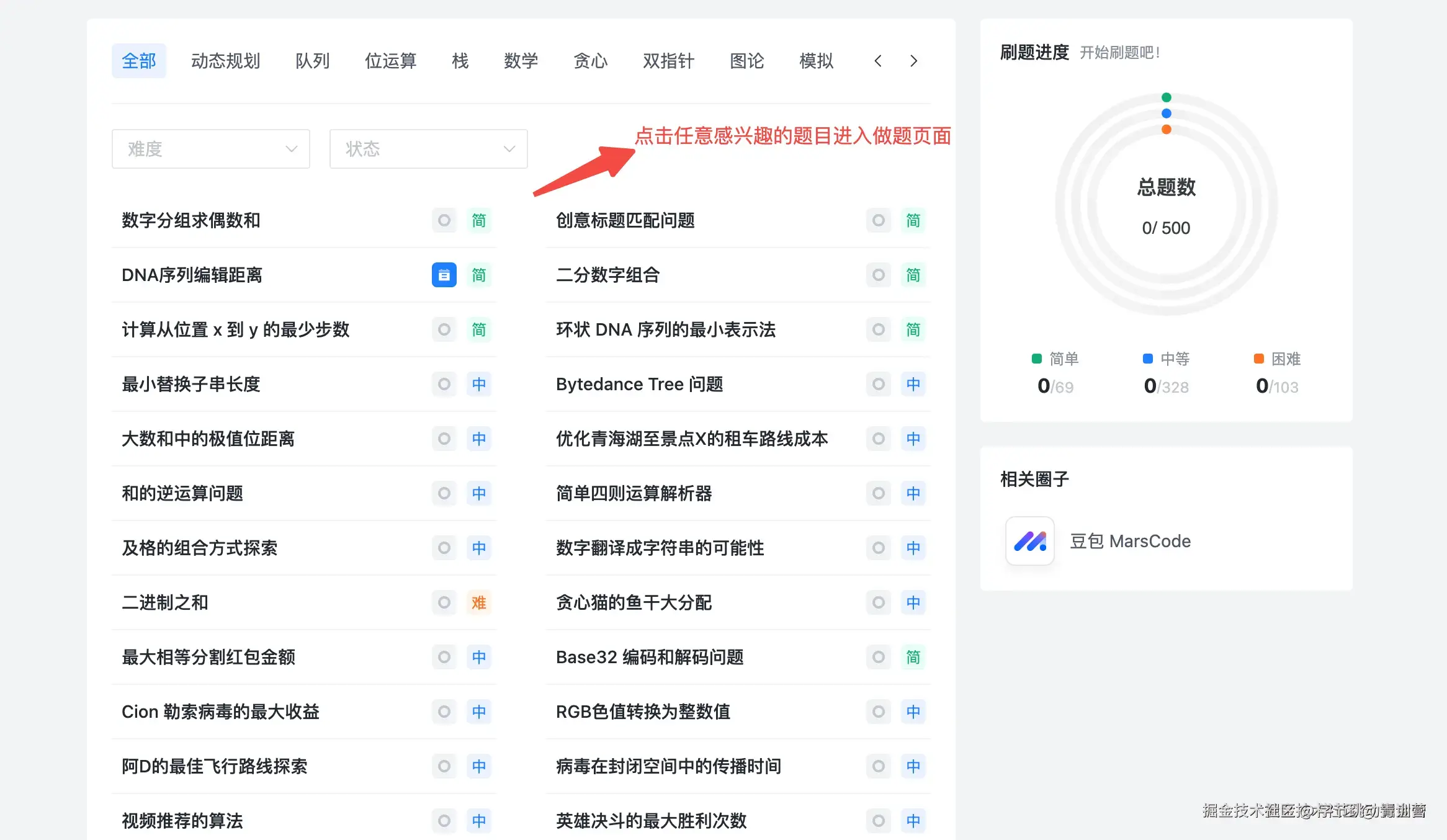Toggle status circle for 创意标题匹配问题
This screenshot has height=840, width=1447.
878,220
